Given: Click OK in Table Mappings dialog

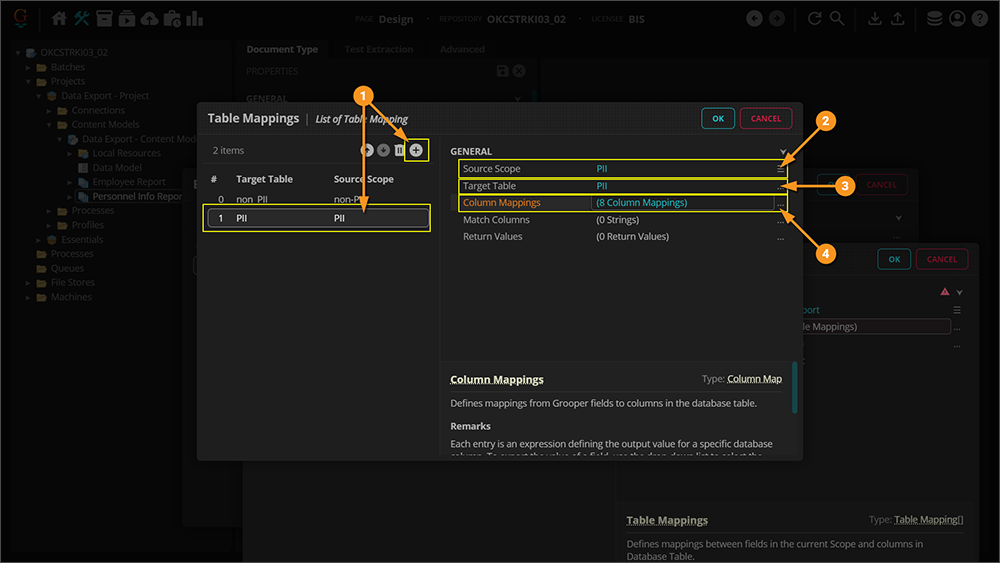Looking at the screenshot, I should (718, 118).
